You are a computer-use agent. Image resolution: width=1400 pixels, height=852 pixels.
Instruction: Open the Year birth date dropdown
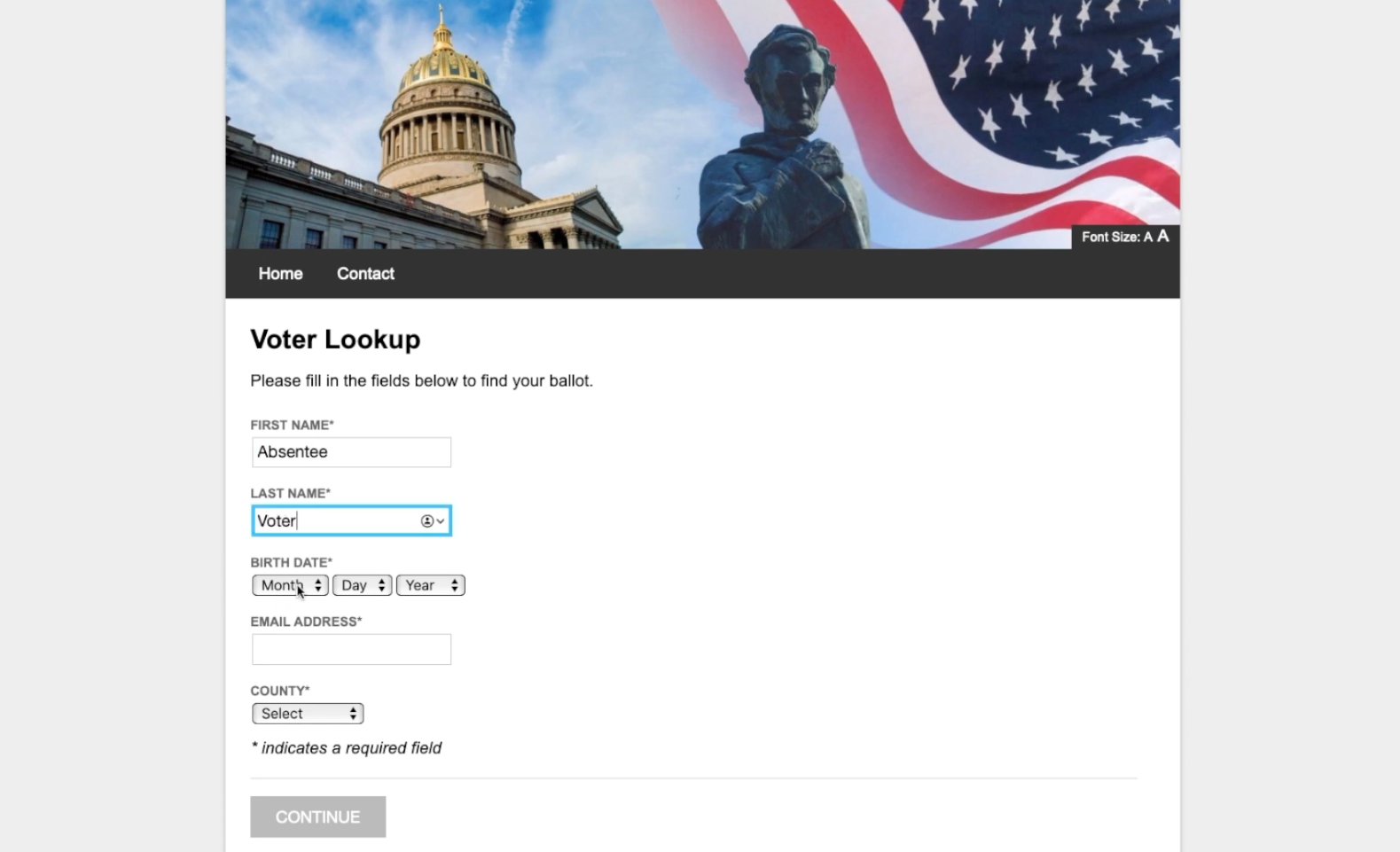[x=430, y=585]
